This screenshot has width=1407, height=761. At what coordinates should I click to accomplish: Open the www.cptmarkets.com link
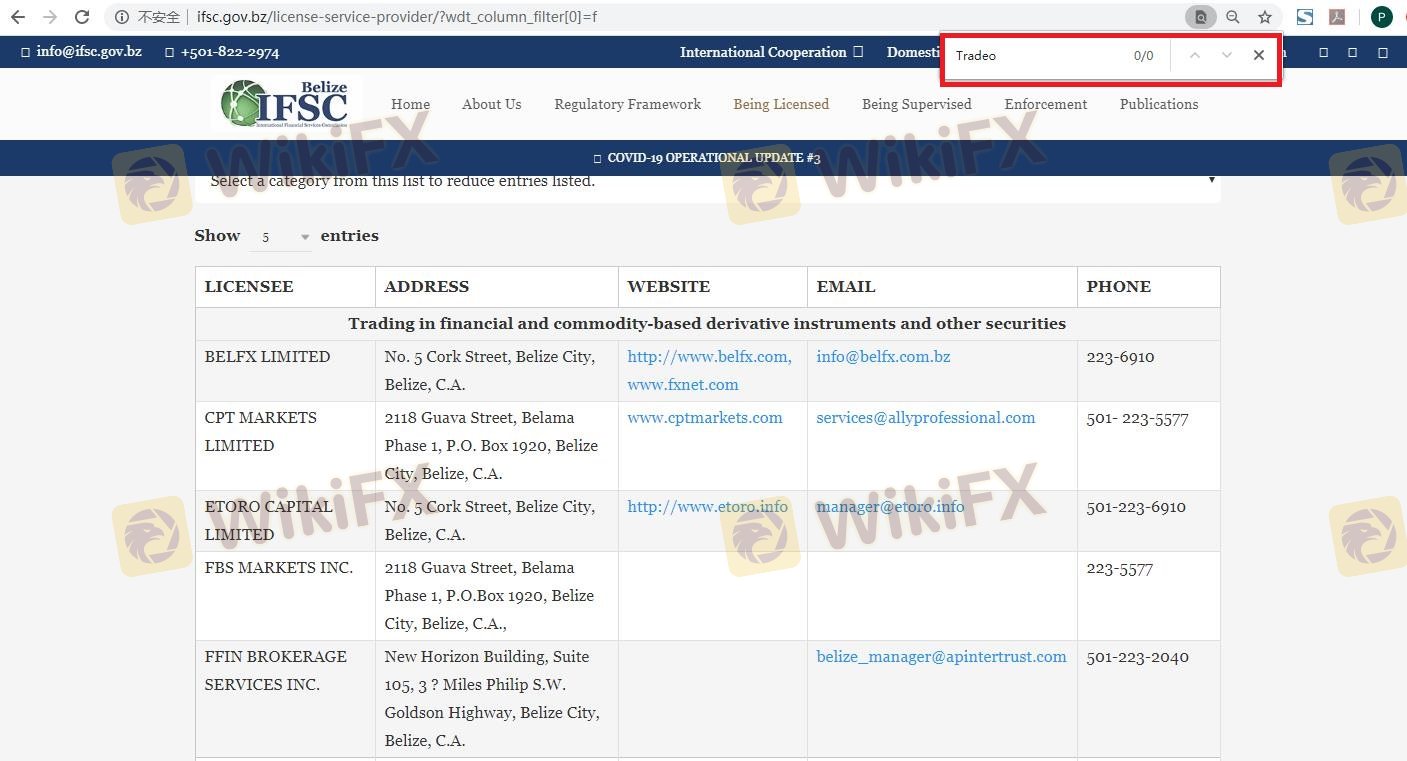pyautogui.click(x=705, y=418)
